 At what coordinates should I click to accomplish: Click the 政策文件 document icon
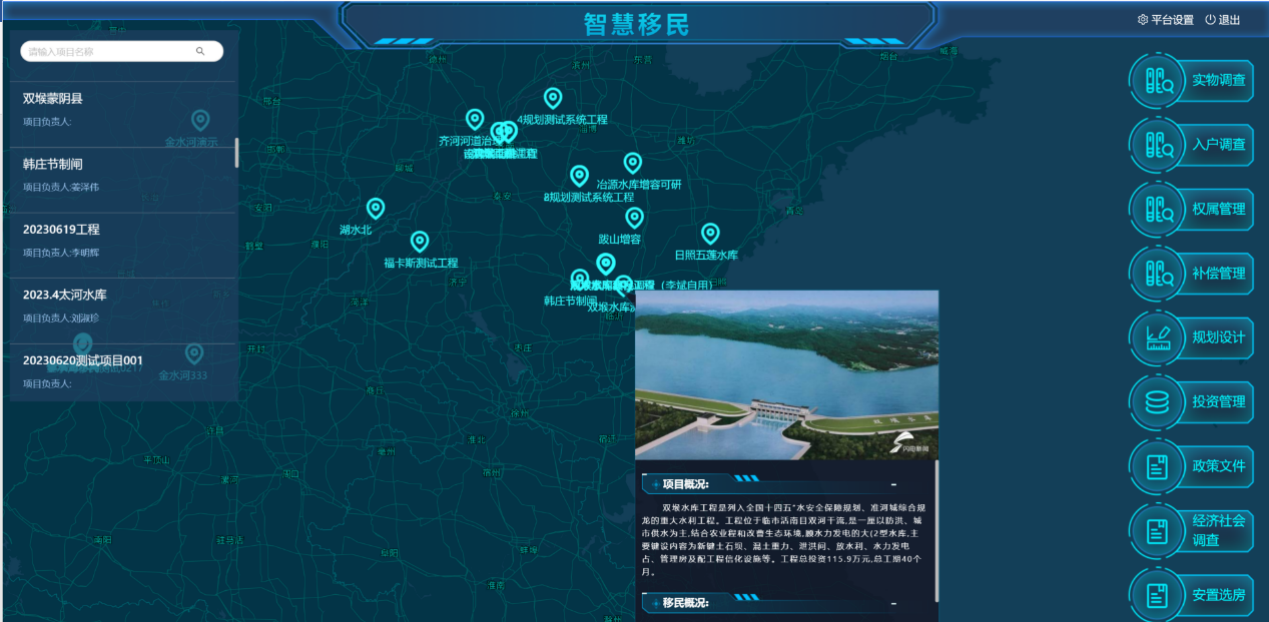pyautogui.click(x=1157, y=466)
